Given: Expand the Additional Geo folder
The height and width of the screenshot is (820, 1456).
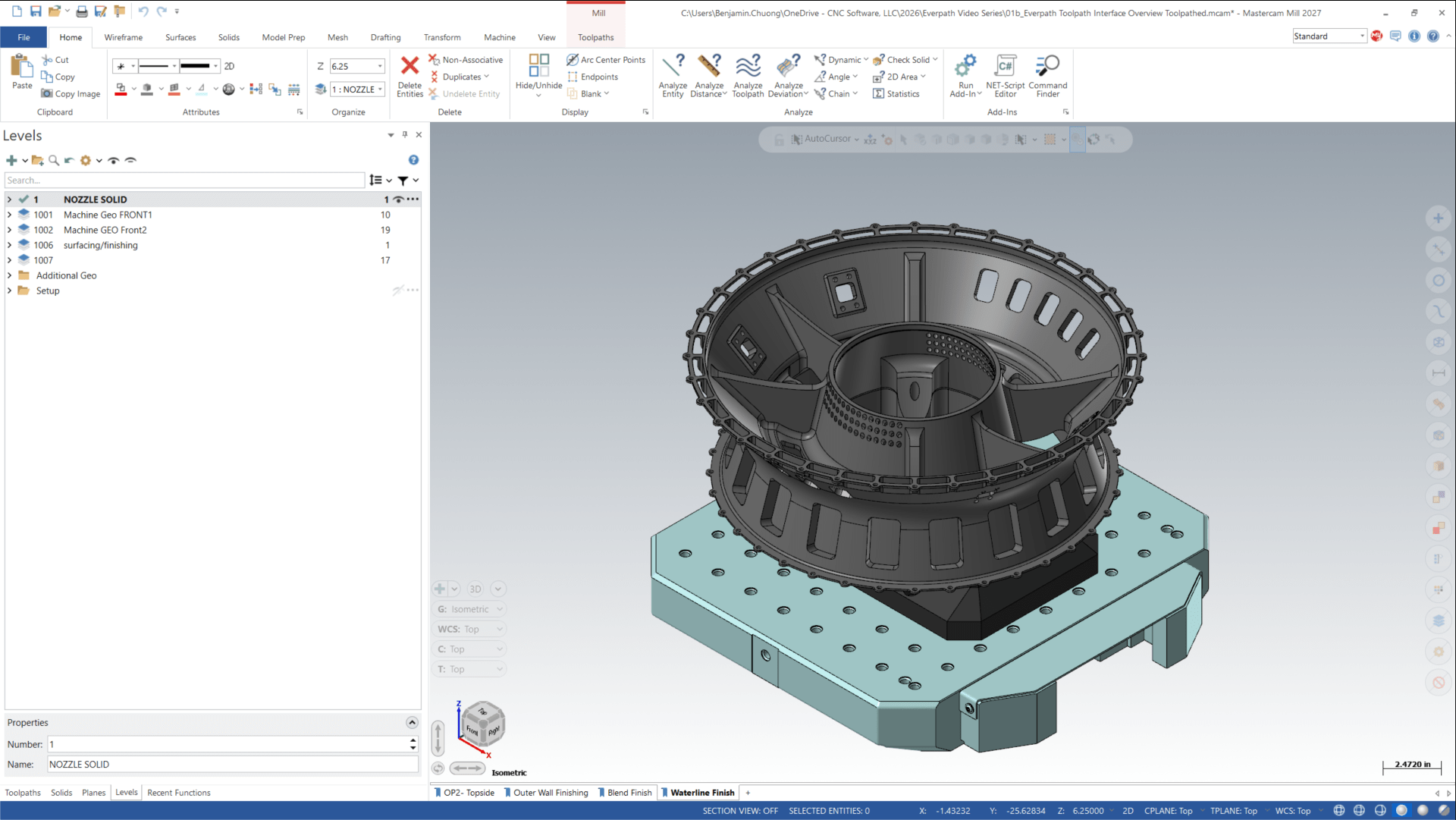Looking at the screenshot, I should pyautogui.click(x=9, y=275).
